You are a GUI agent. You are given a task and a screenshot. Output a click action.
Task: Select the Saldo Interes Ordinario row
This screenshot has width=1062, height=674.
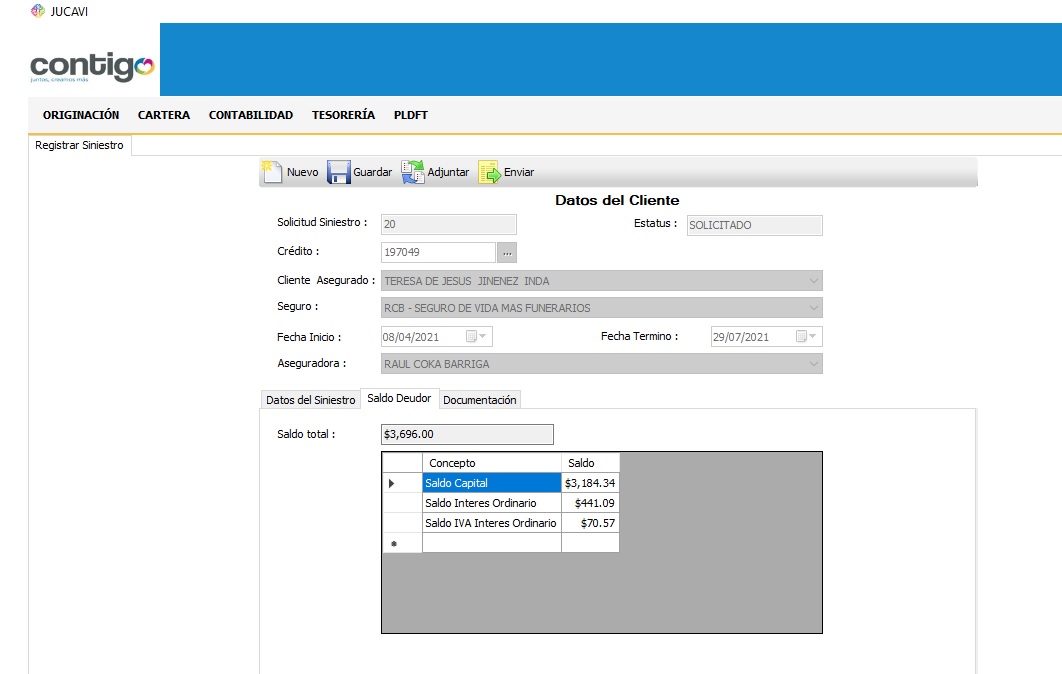490,503
